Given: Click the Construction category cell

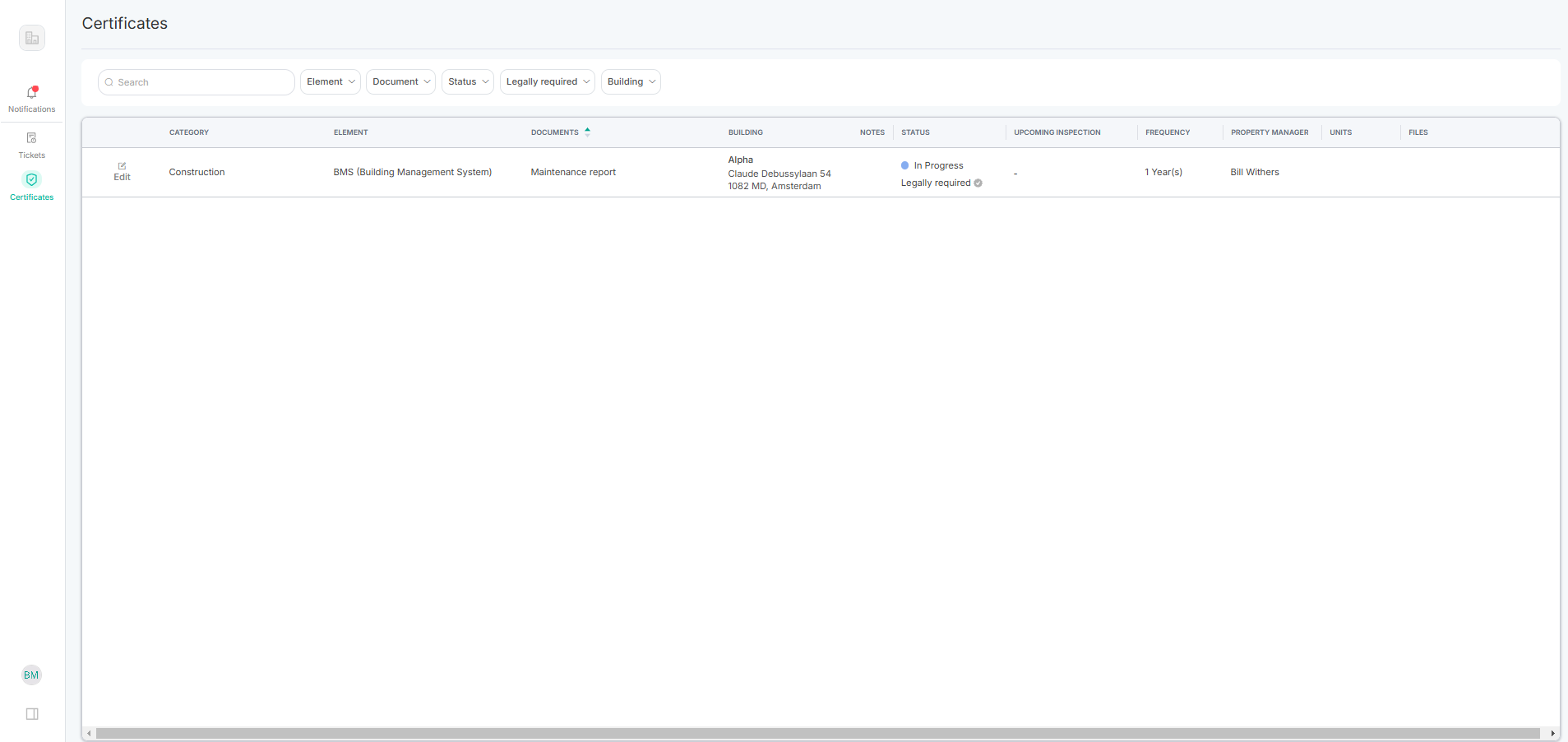Looking at the screenshot, I should (197, 172).
